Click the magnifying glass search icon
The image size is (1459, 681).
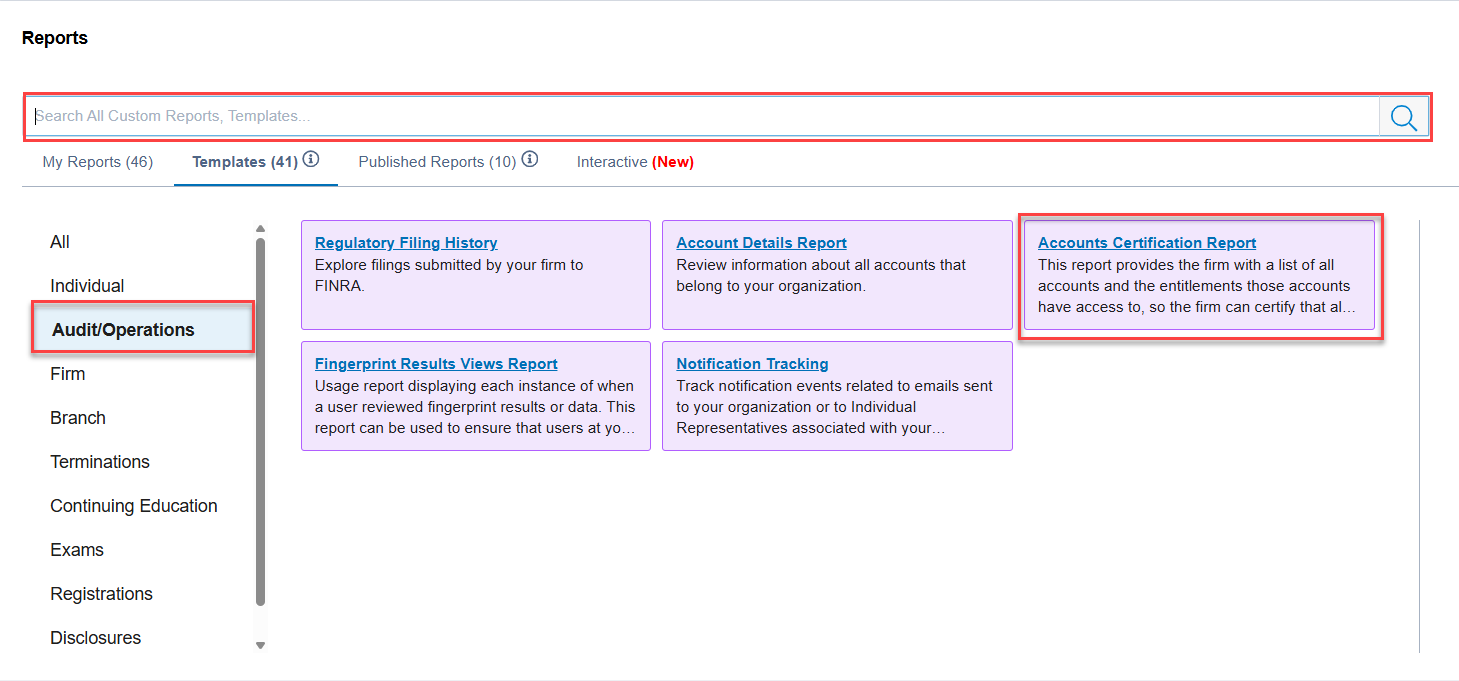(1404, 117)
